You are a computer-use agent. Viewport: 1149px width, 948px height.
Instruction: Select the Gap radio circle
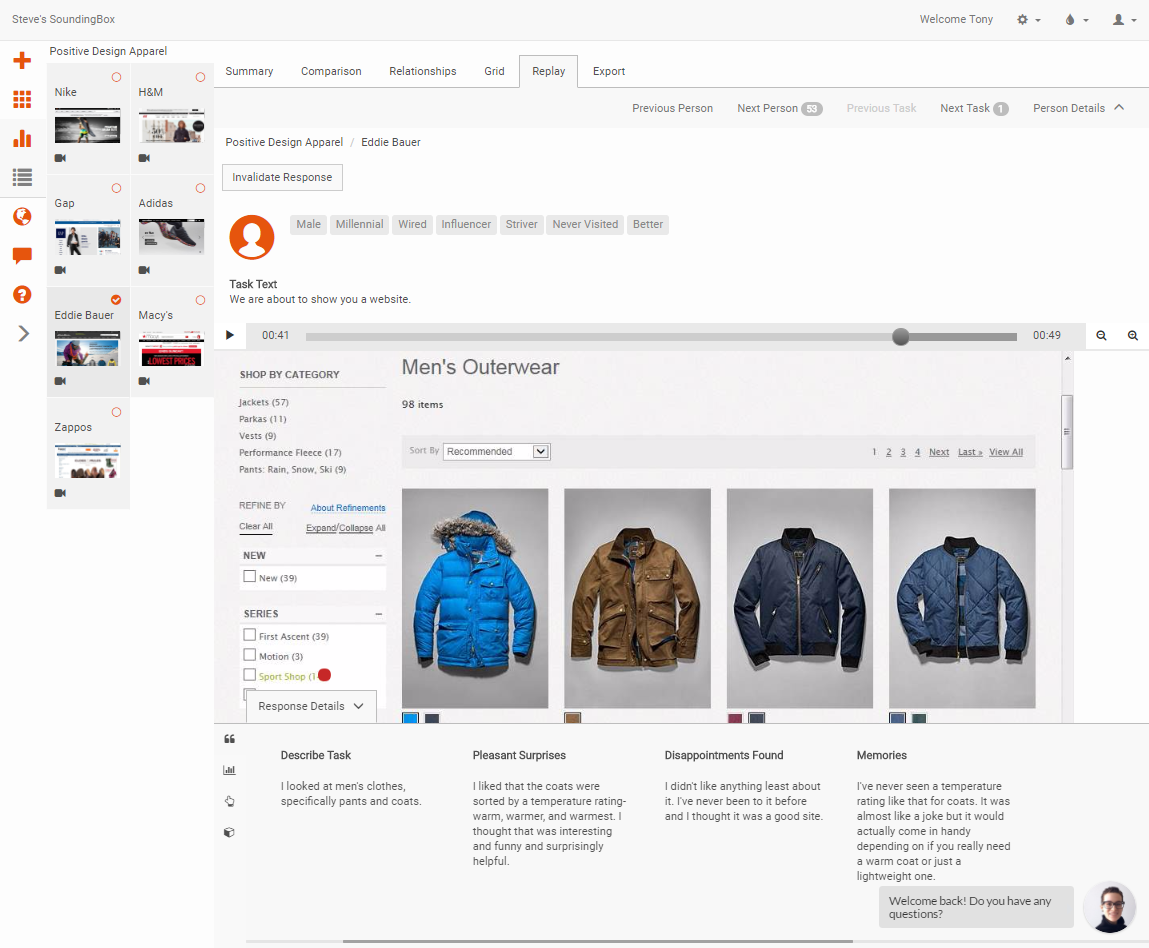116,188
